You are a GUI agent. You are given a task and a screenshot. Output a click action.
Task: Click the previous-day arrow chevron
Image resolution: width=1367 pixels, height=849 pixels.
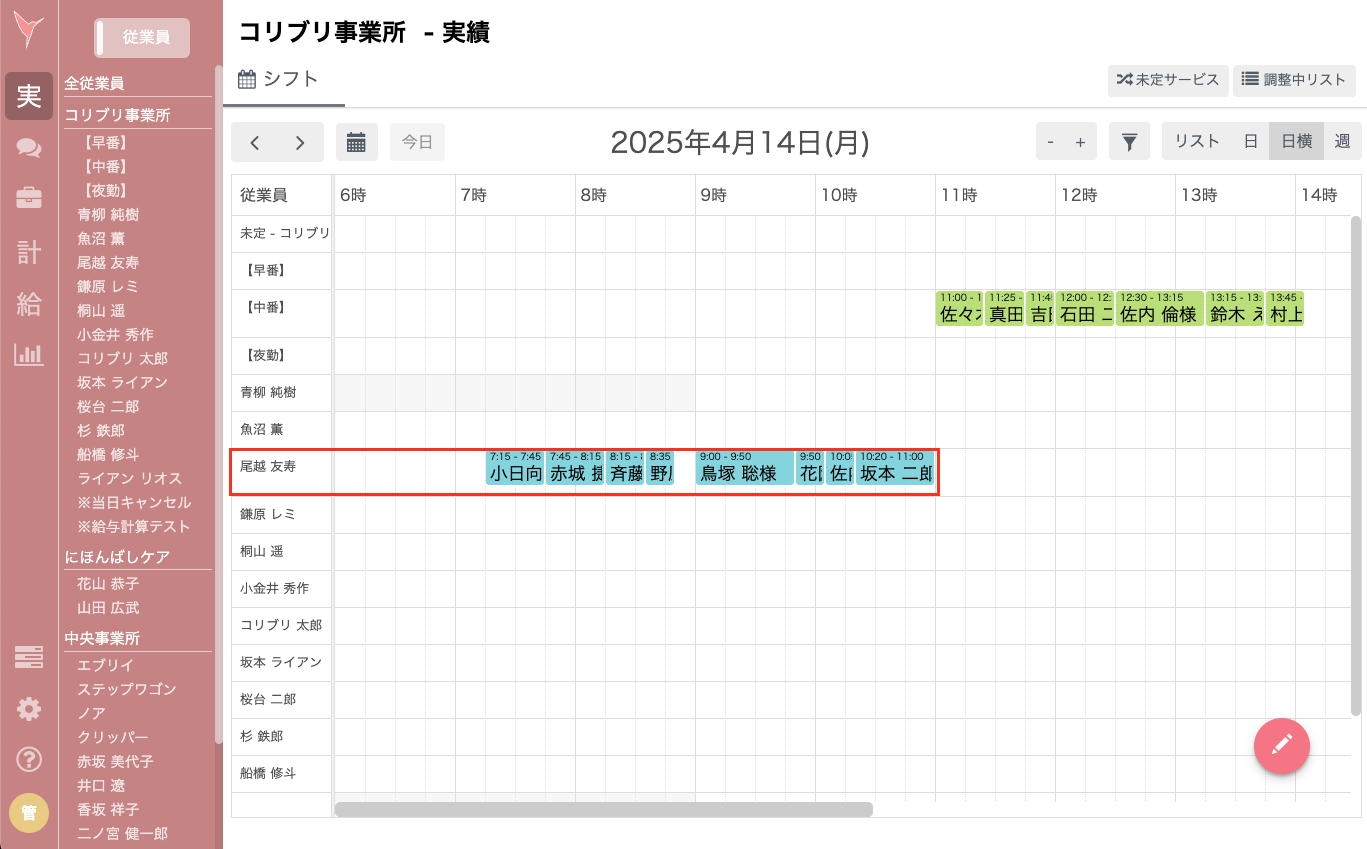point(254,141)
